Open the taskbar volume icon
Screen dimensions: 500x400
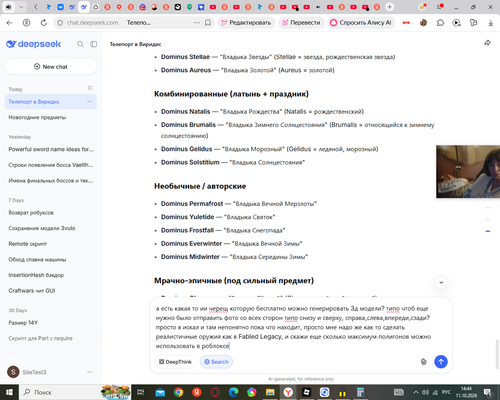tap(425, 392)
